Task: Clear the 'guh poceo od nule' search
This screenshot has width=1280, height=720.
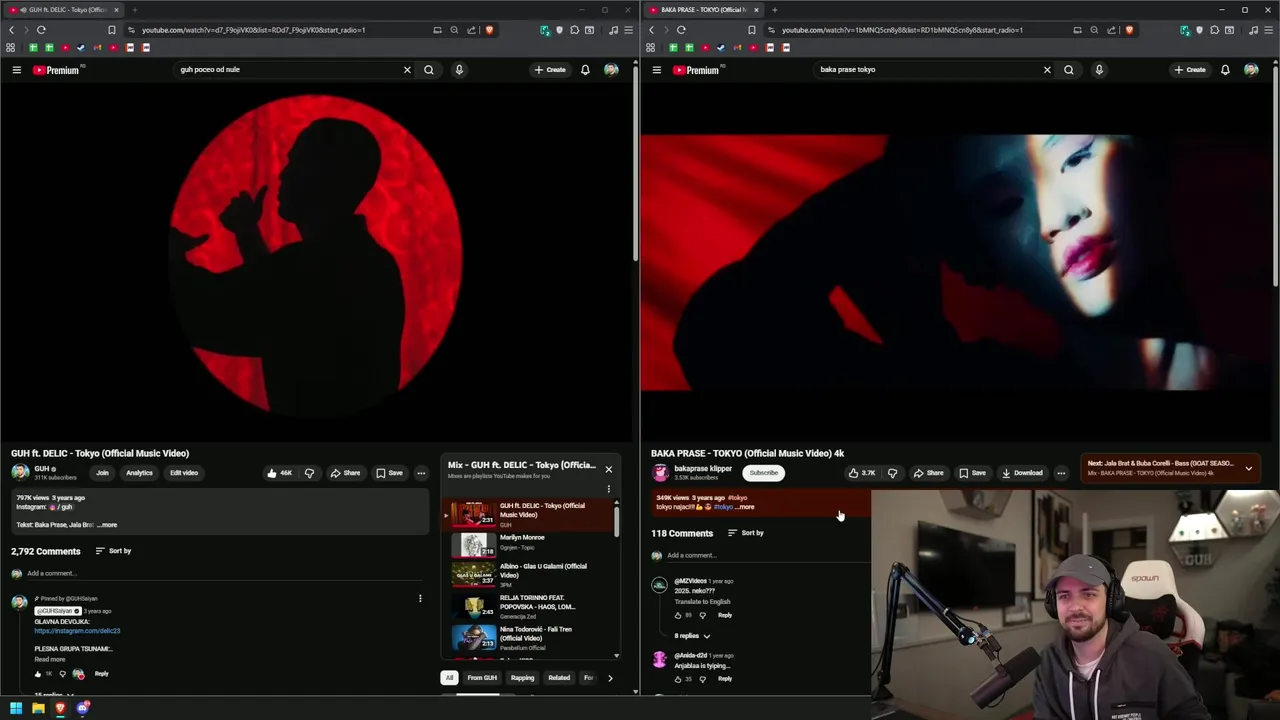Action: tap(407, 70)
